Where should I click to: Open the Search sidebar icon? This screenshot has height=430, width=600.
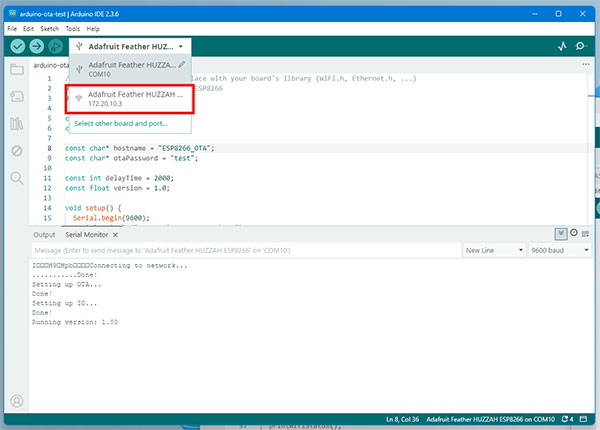coord(17,178)
